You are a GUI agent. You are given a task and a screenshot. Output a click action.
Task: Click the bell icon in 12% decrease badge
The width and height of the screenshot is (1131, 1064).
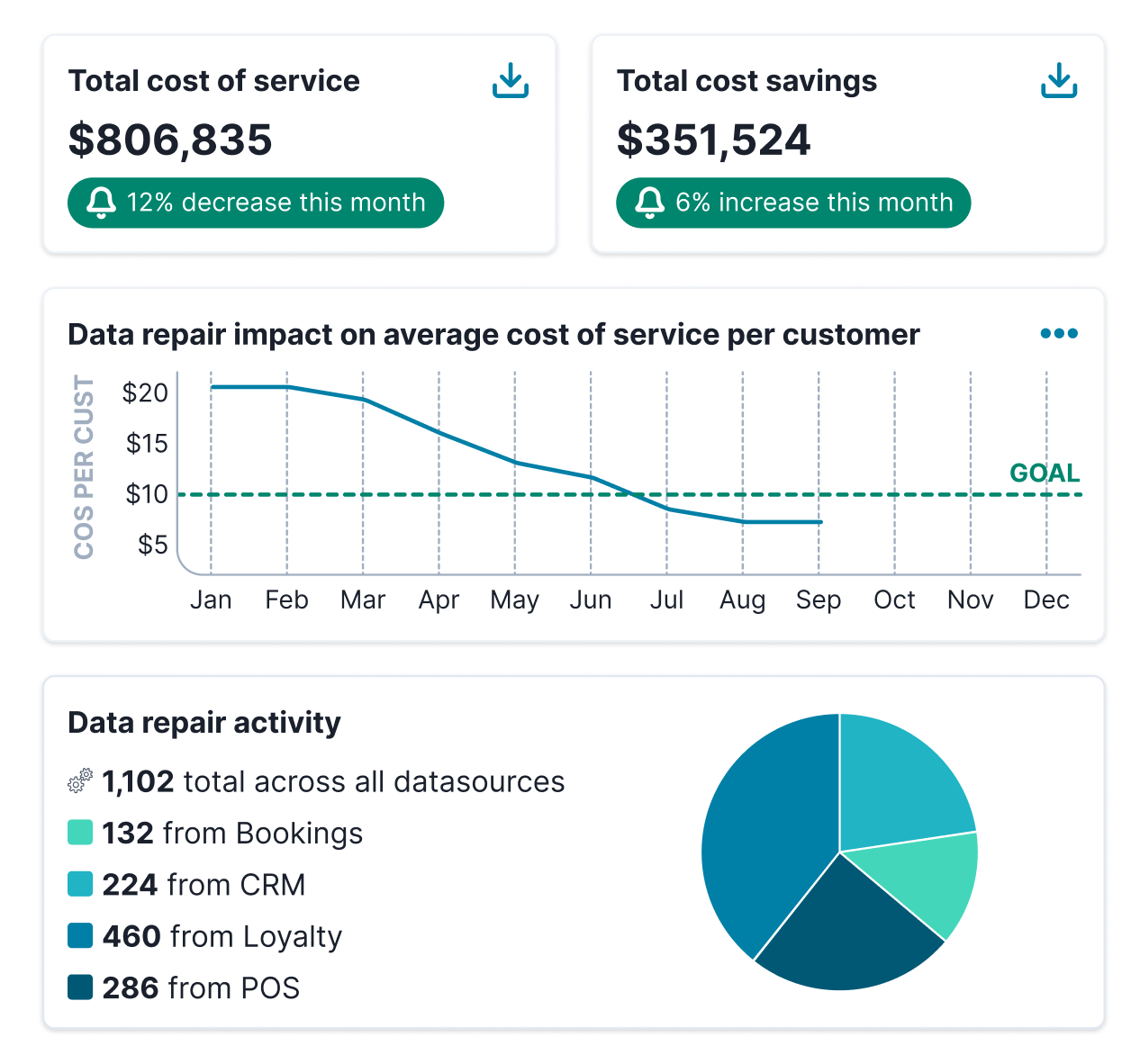101,203
